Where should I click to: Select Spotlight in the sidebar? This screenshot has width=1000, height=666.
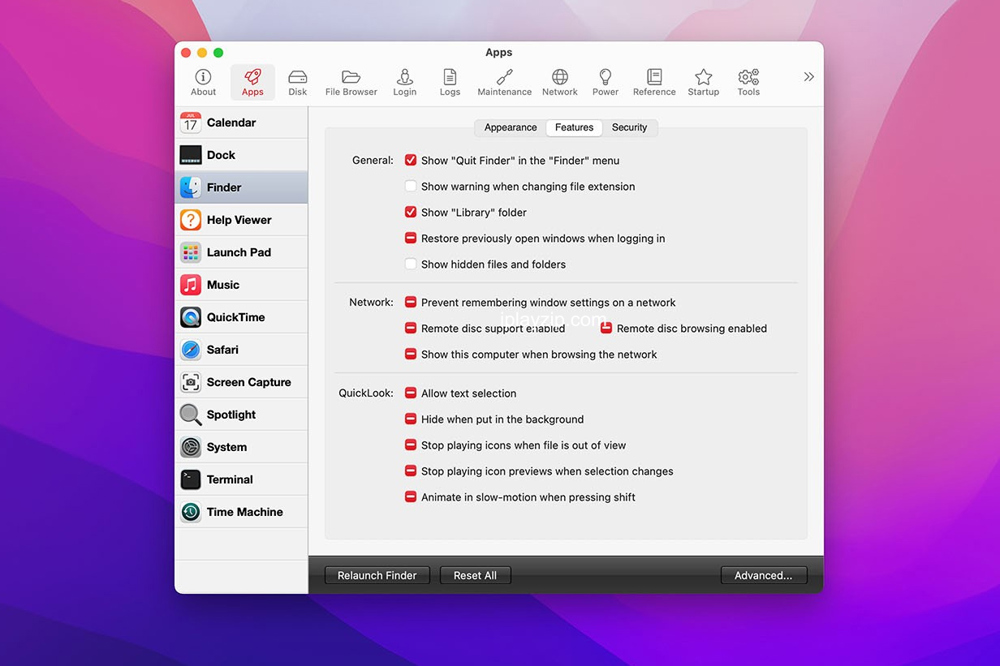click(241, 415)
